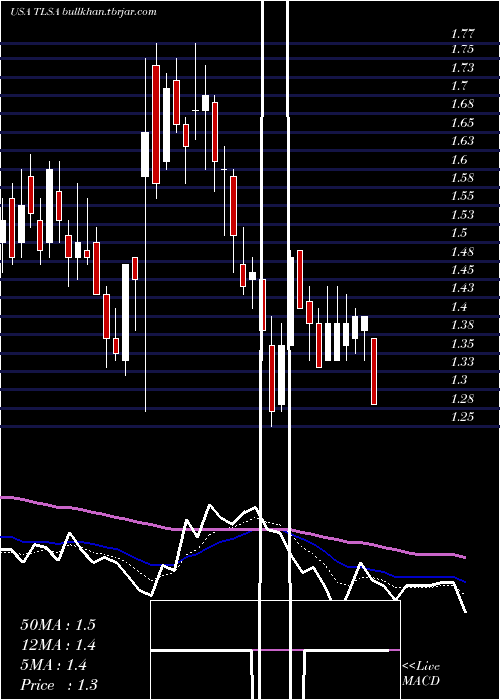Click the 1.3 price axis label
The height and width of the screenshot is (700, 500).
[x=459, y=380]
